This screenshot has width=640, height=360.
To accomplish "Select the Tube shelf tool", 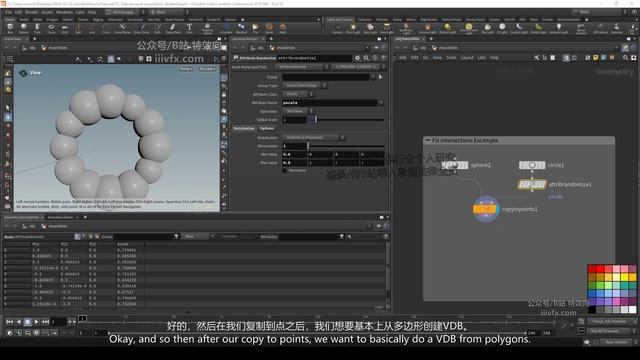I will point(38,28).
